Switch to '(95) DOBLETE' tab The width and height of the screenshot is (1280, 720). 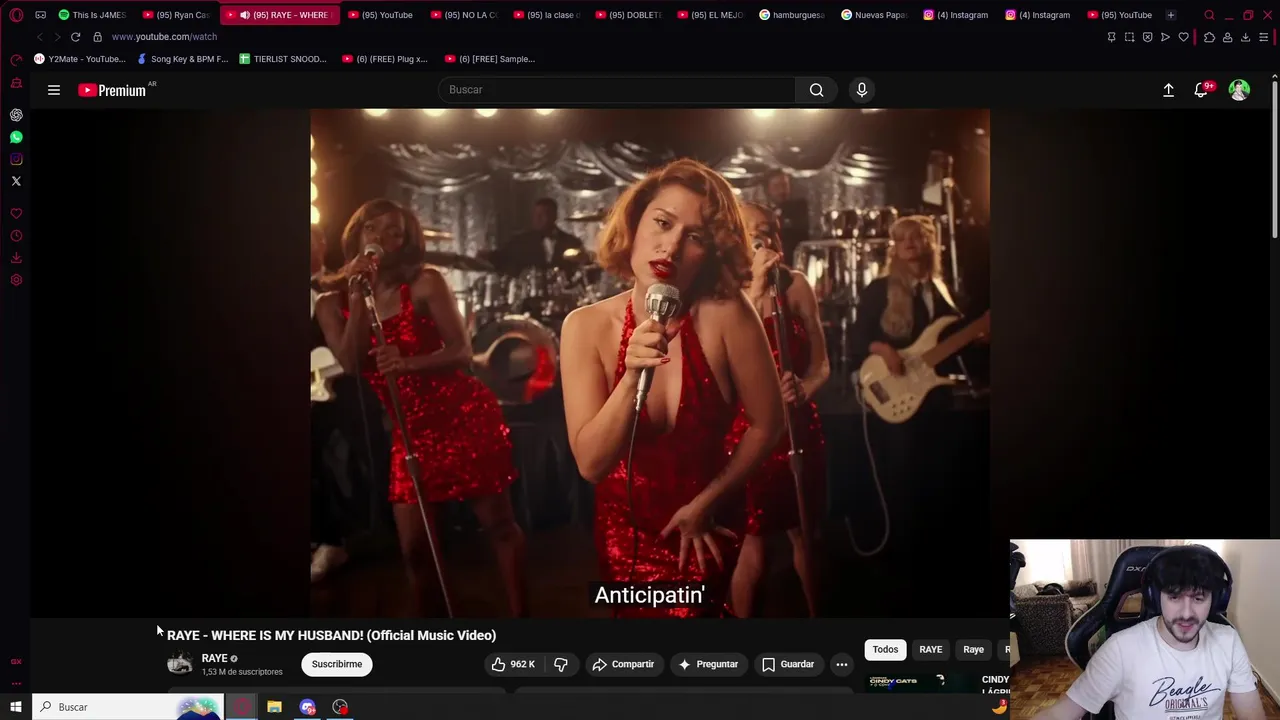[x=628, y=15]
